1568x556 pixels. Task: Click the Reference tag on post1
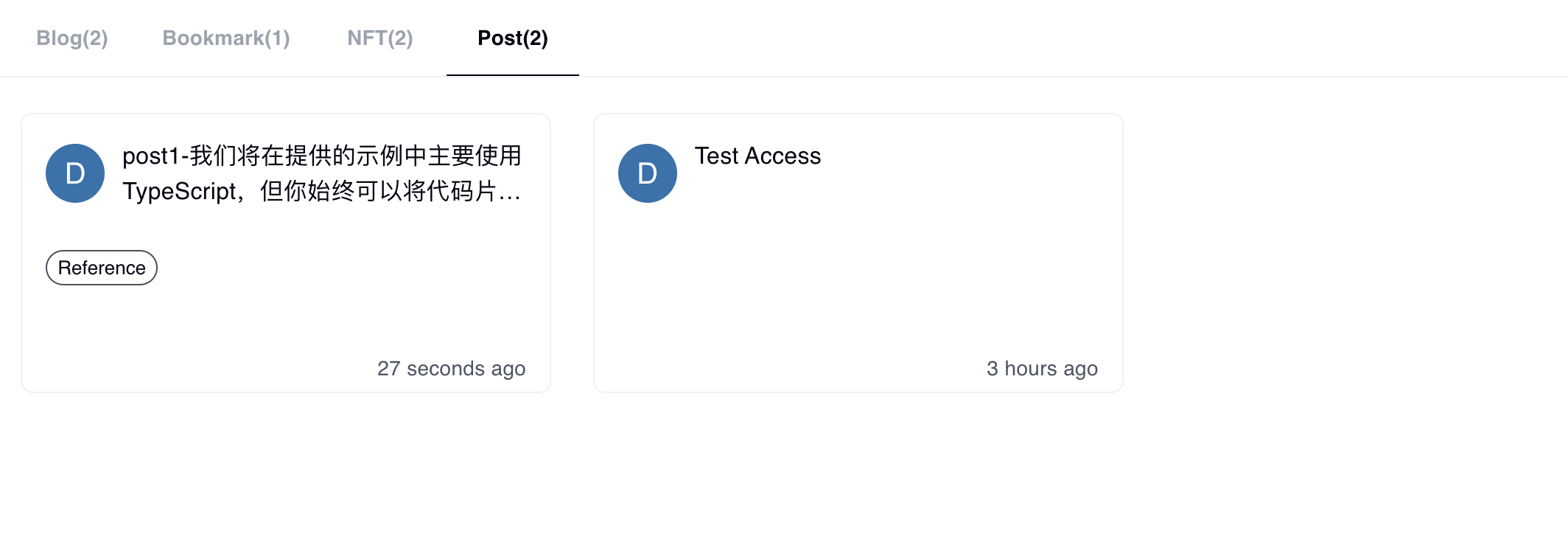[x=102, y=268]
